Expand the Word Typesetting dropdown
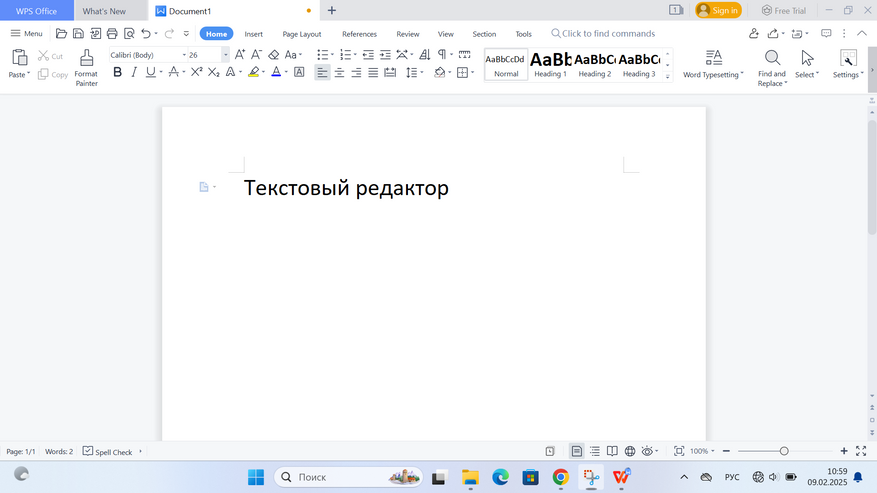The height and width of the screenshot is (493, 877). pos(713,66)
